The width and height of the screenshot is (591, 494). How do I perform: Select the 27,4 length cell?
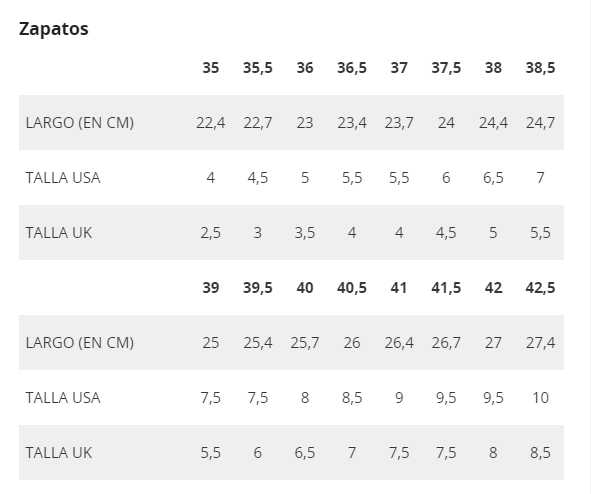(540, 343)
